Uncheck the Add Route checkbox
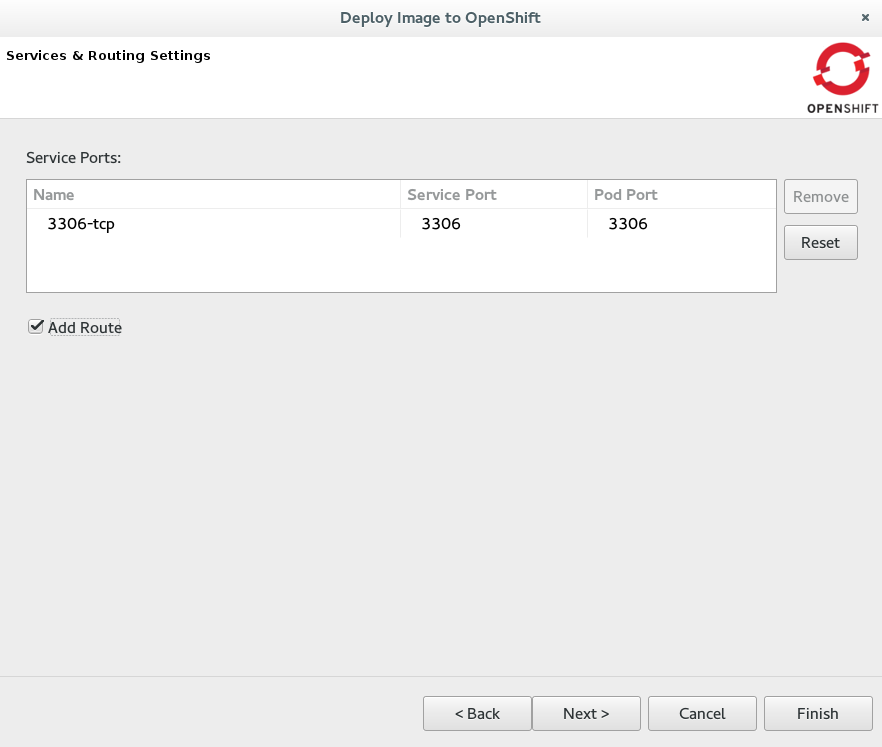The width and height of the screenshot is (882, 747). pyautogui.click(x=36, y=327)
